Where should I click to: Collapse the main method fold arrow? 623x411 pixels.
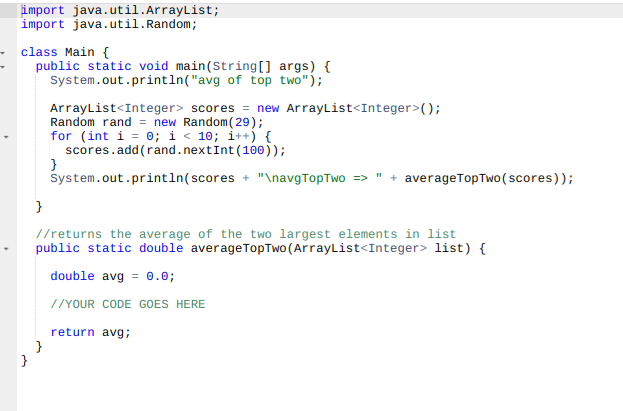(3, 67)
